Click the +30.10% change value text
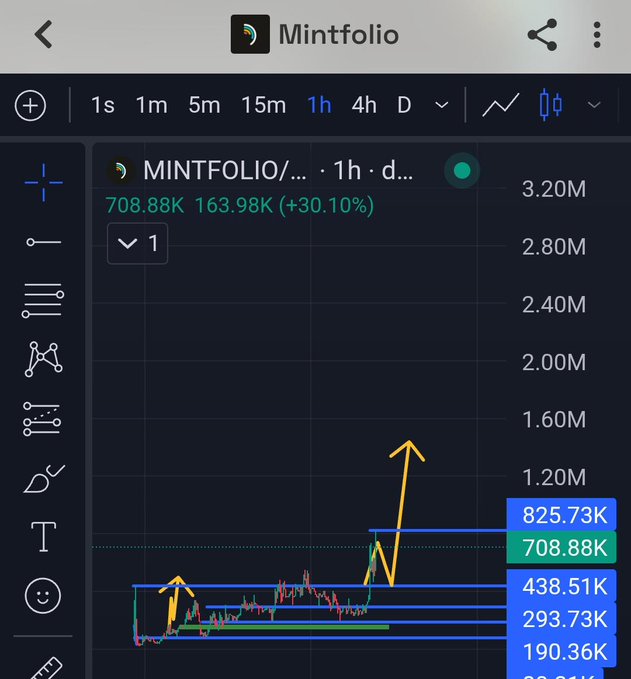The height and width of the screenshot is (679, 631). point(327,205)
